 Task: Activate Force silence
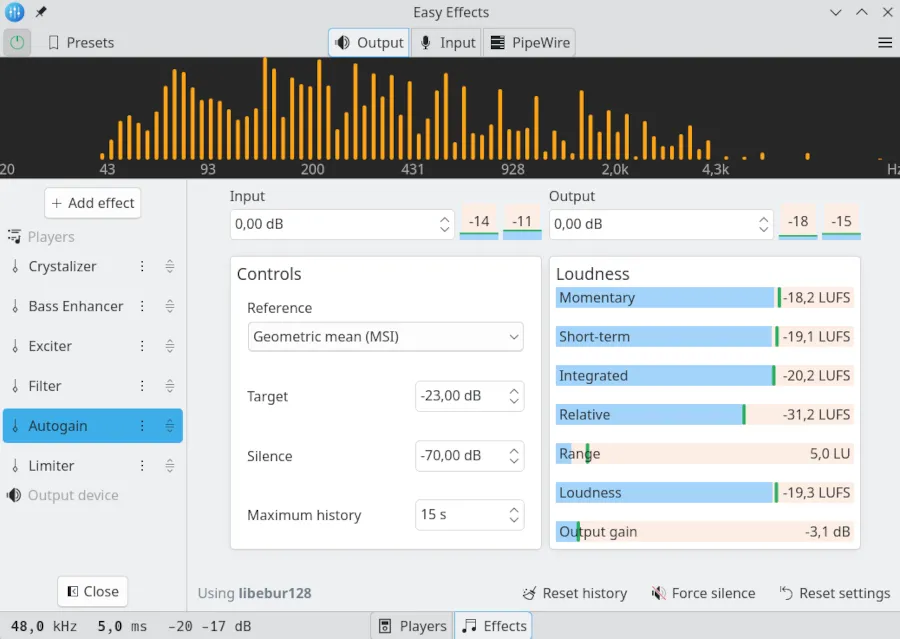tap(703, 593)
